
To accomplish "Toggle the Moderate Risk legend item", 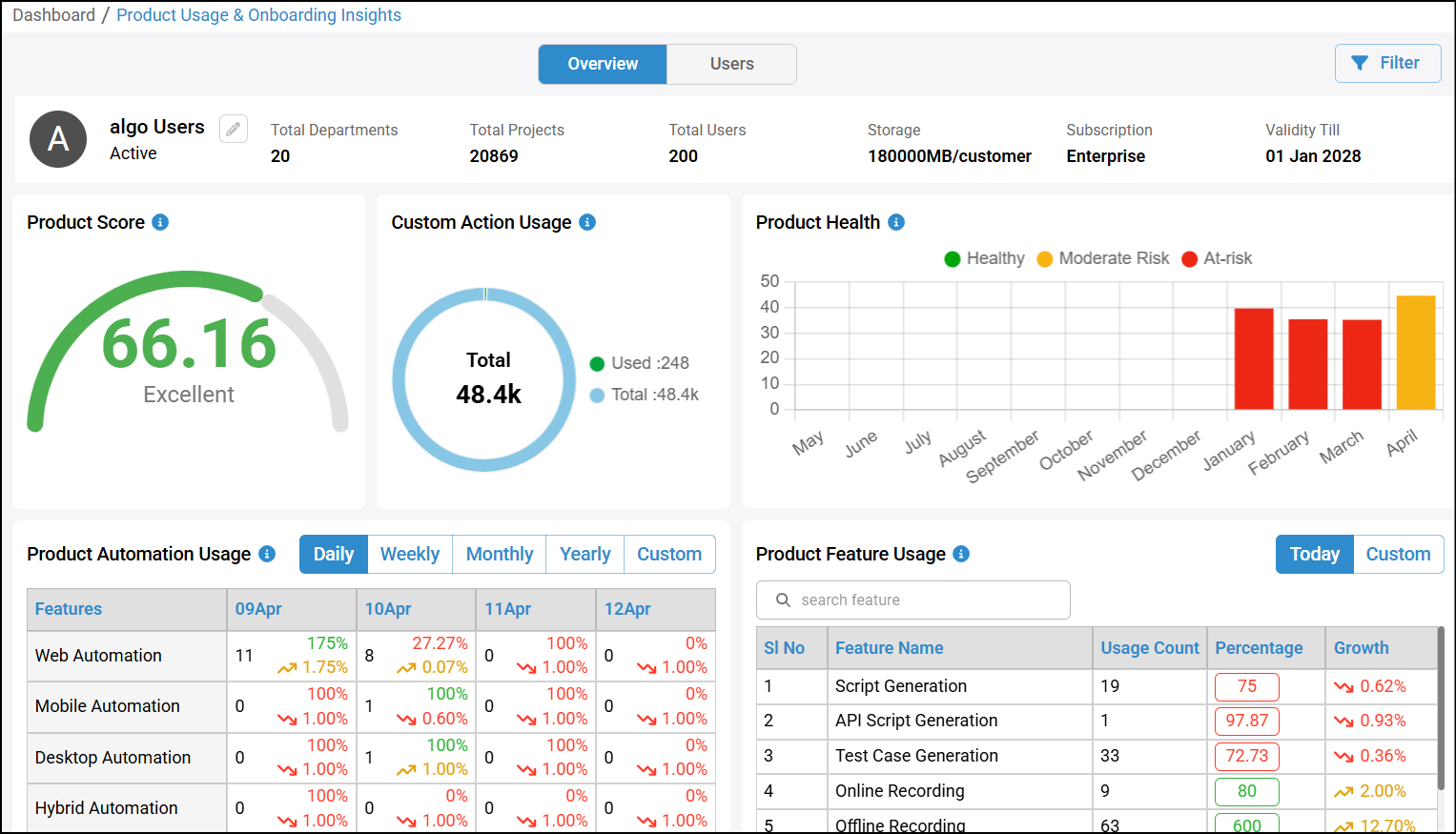I will click(1103, 258).
